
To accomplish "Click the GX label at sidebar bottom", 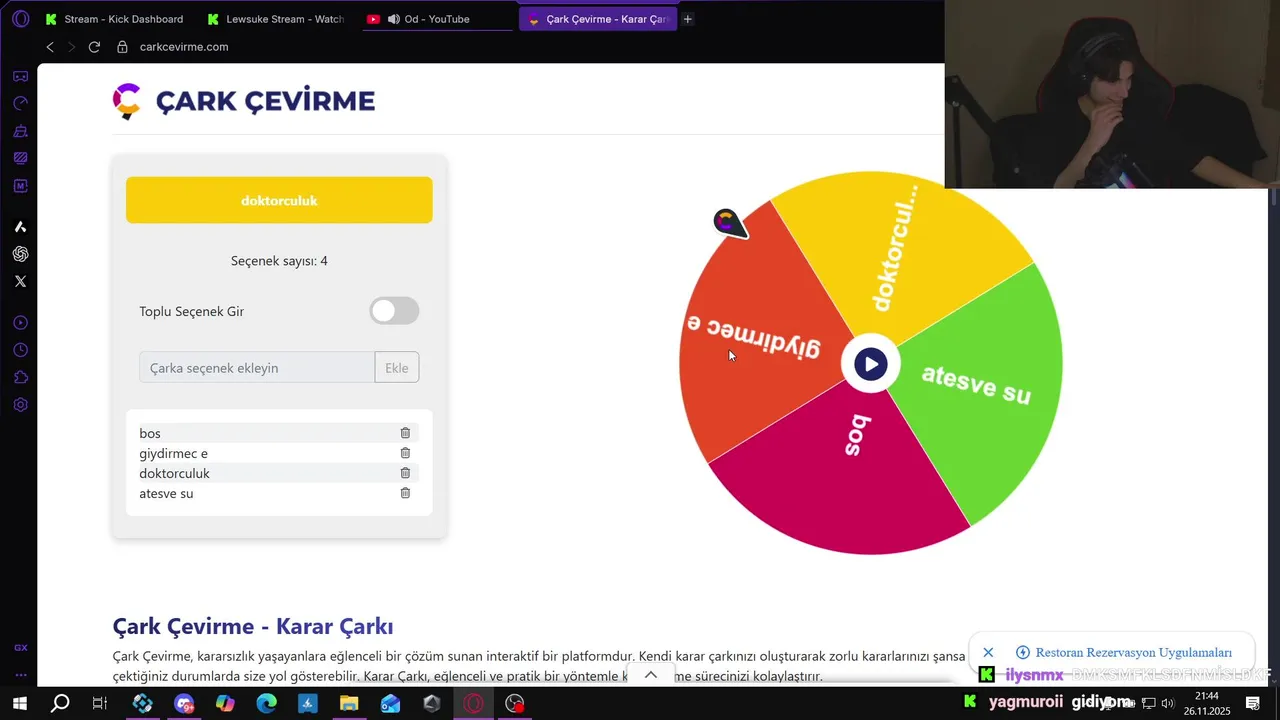I will [20, 648].
